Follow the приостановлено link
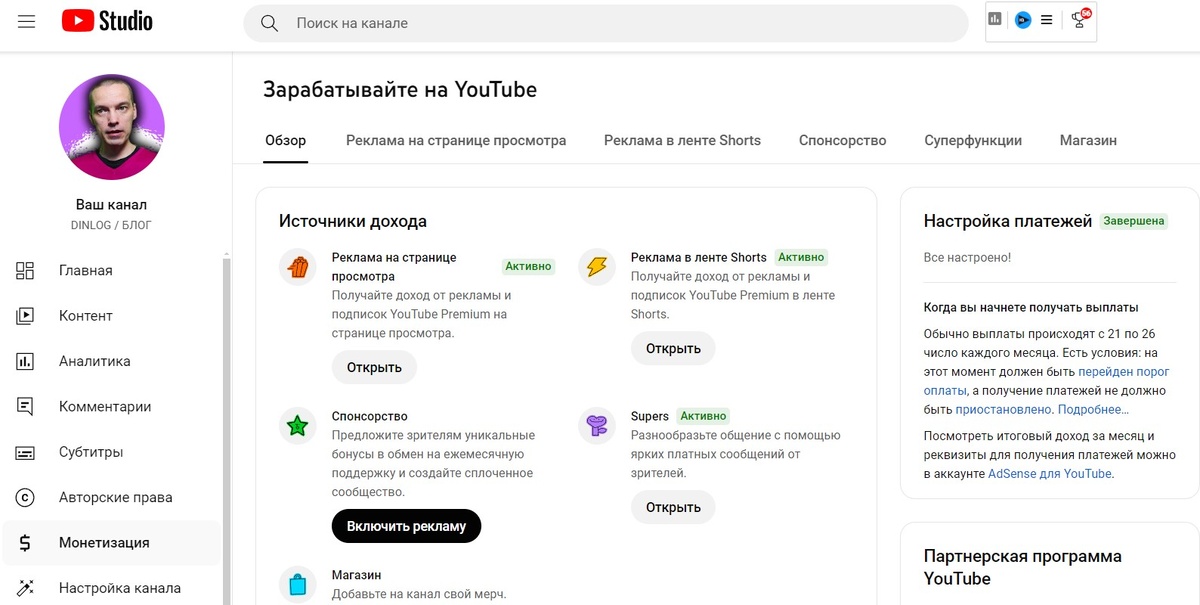The height and width of the screenshot is (605, 1200). 1003,409
